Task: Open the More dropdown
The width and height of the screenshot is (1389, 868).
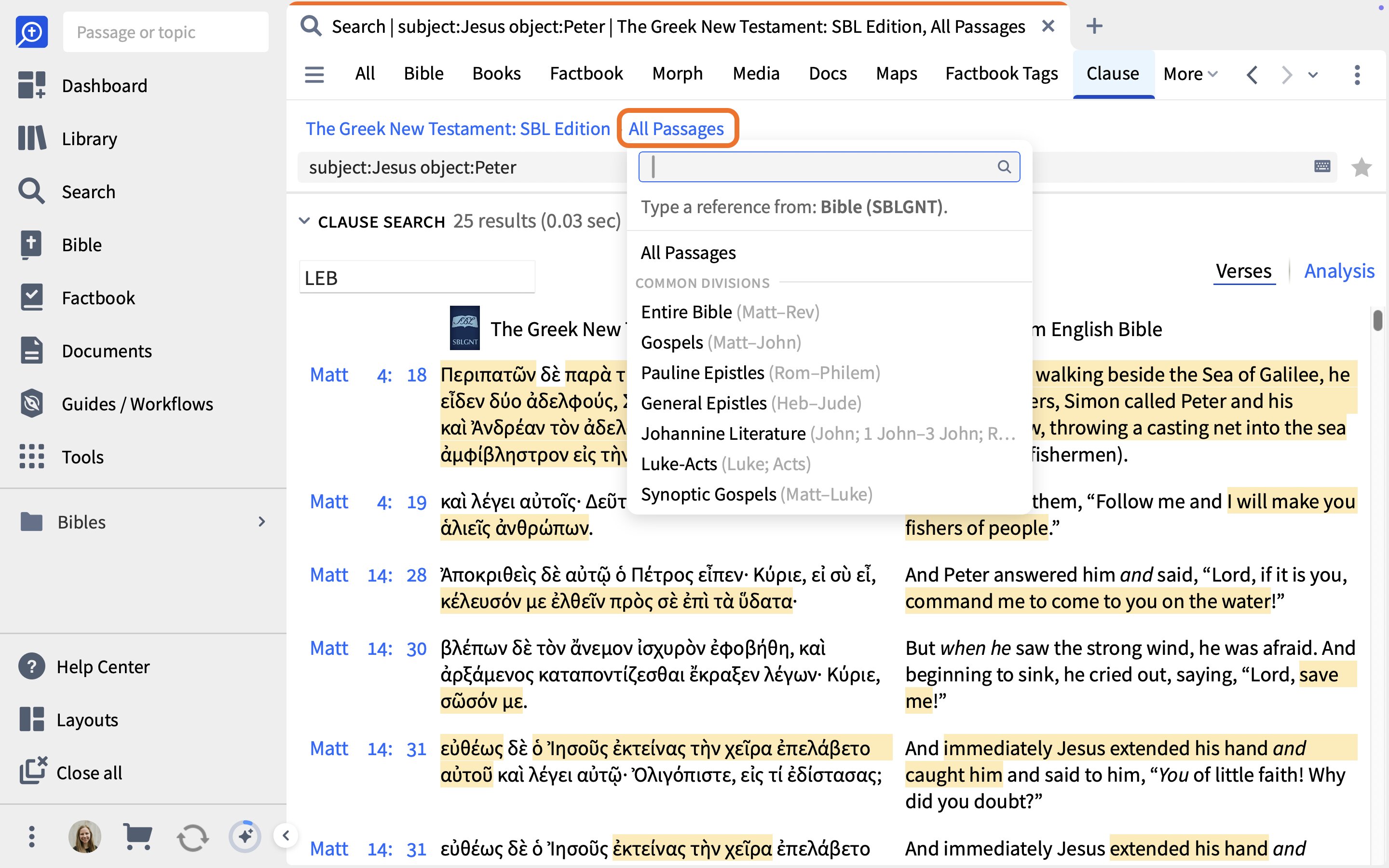Action: coord(1190,74)
